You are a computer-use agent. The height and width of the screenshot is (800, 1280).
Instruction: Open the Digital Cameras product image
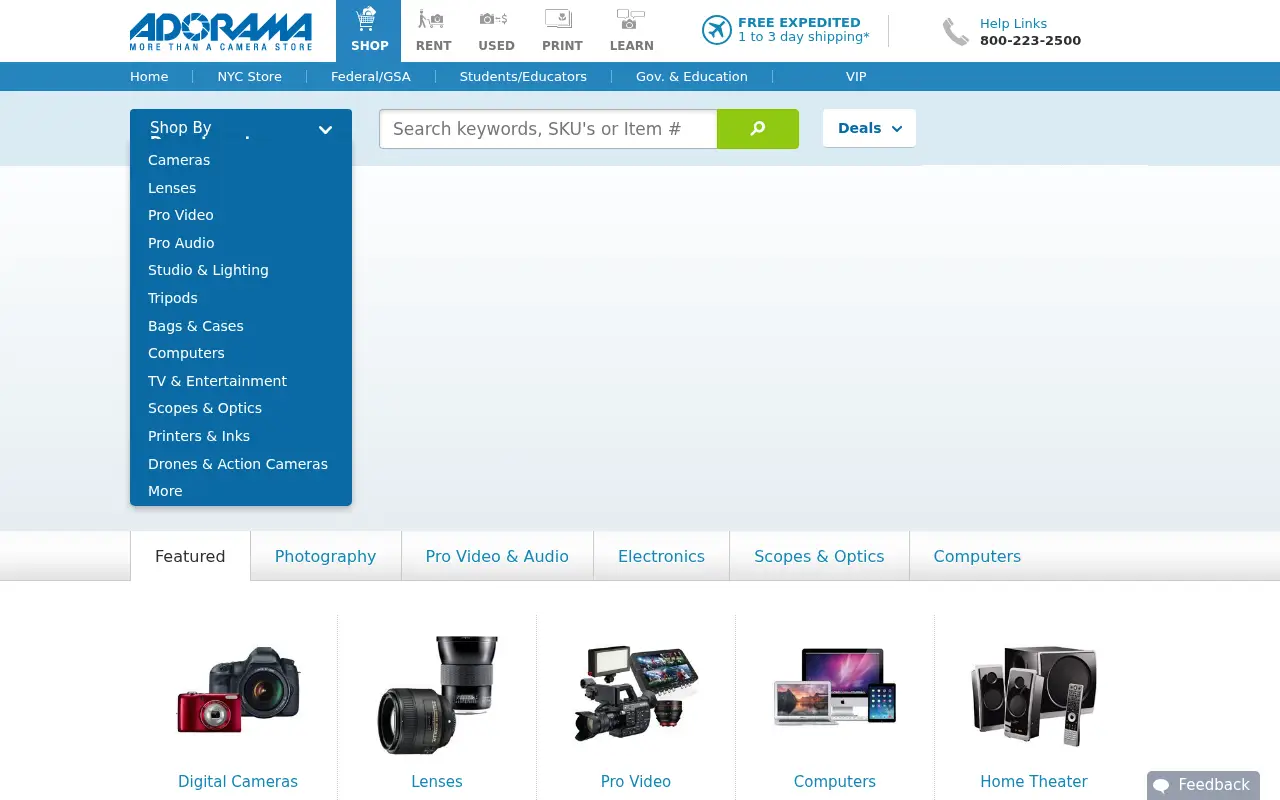(x=238, y=690)
